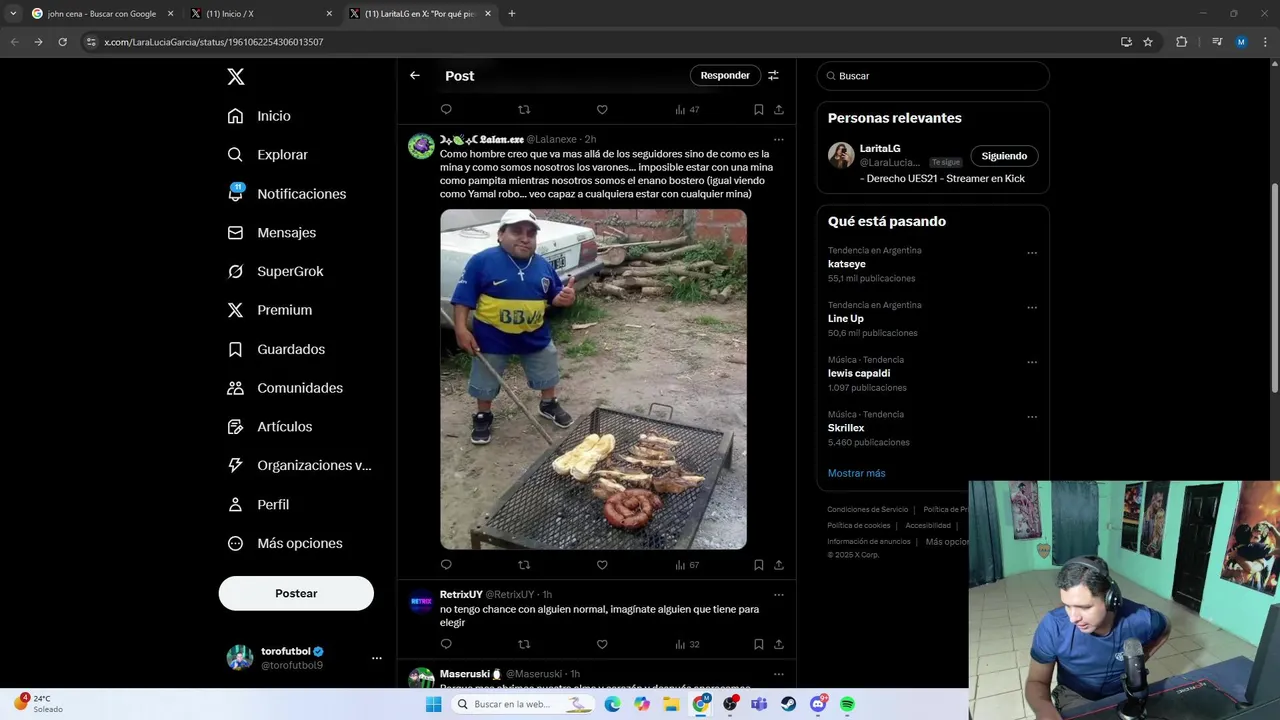Screen dimensions: 1280x720
Task: Repost the RetrixUY post
Action: (x=524, y=644)
